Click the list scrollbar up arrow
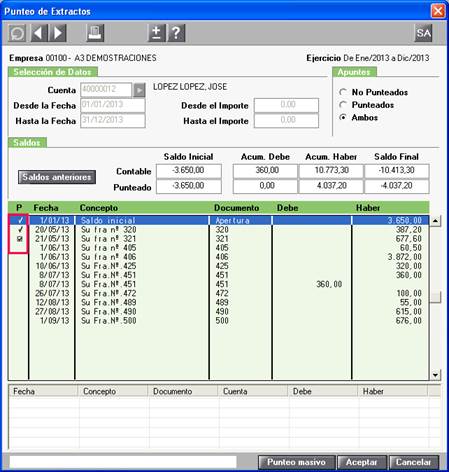The width and height of the screenshot is (449, 472). pos(435,221)
